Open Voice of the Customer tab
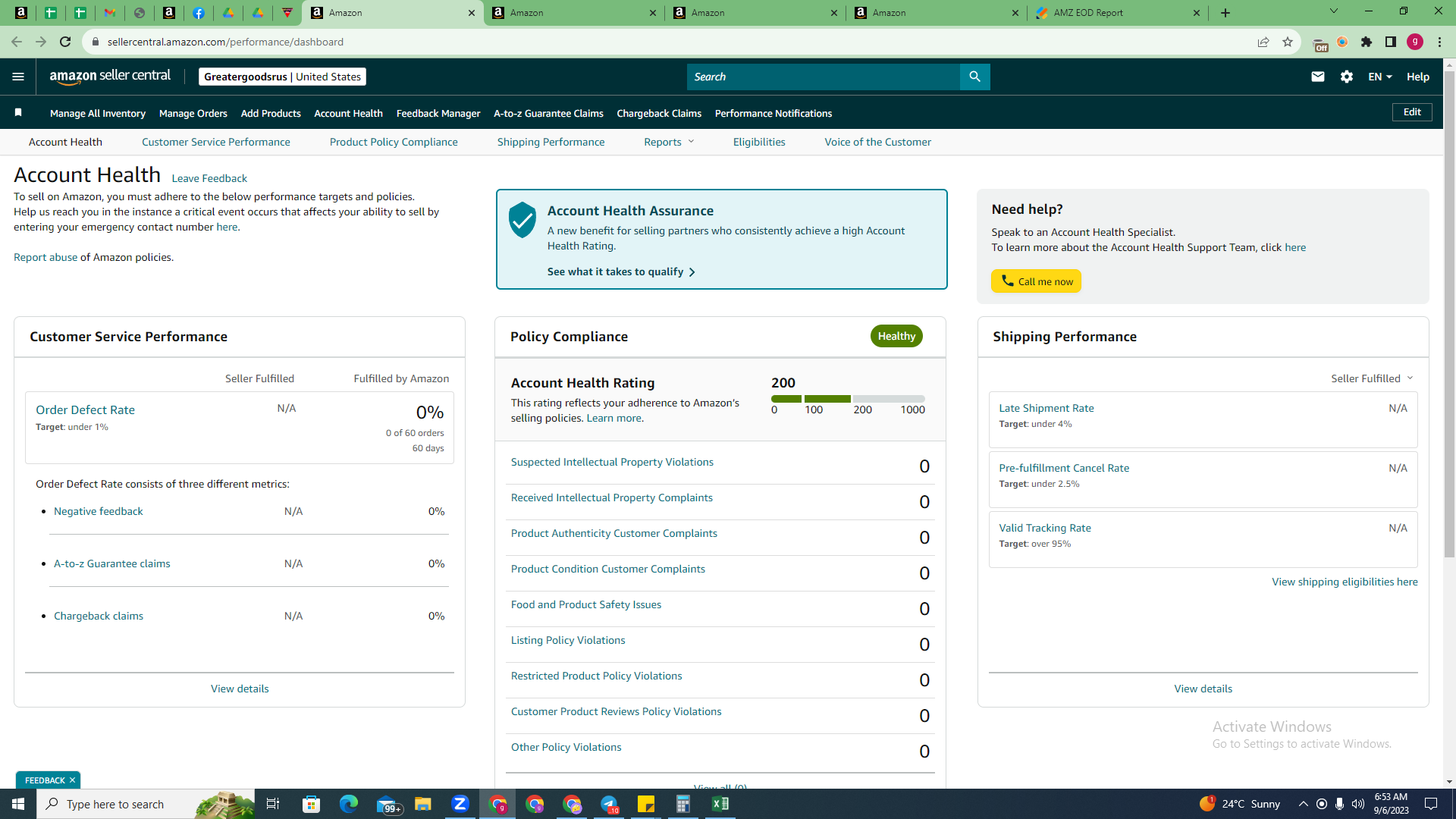This screenshot has height=819, width=1456. pos(878,142)
